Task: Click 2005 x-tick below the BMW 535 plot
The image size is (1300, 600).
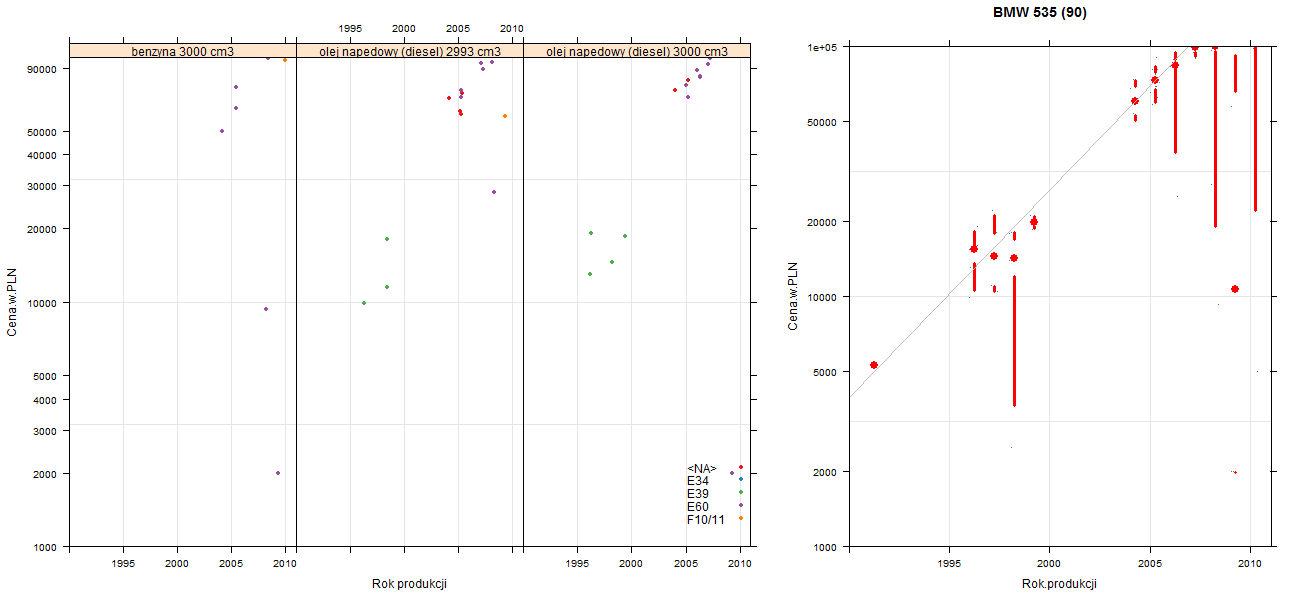Action: [x=1149, y=564]
